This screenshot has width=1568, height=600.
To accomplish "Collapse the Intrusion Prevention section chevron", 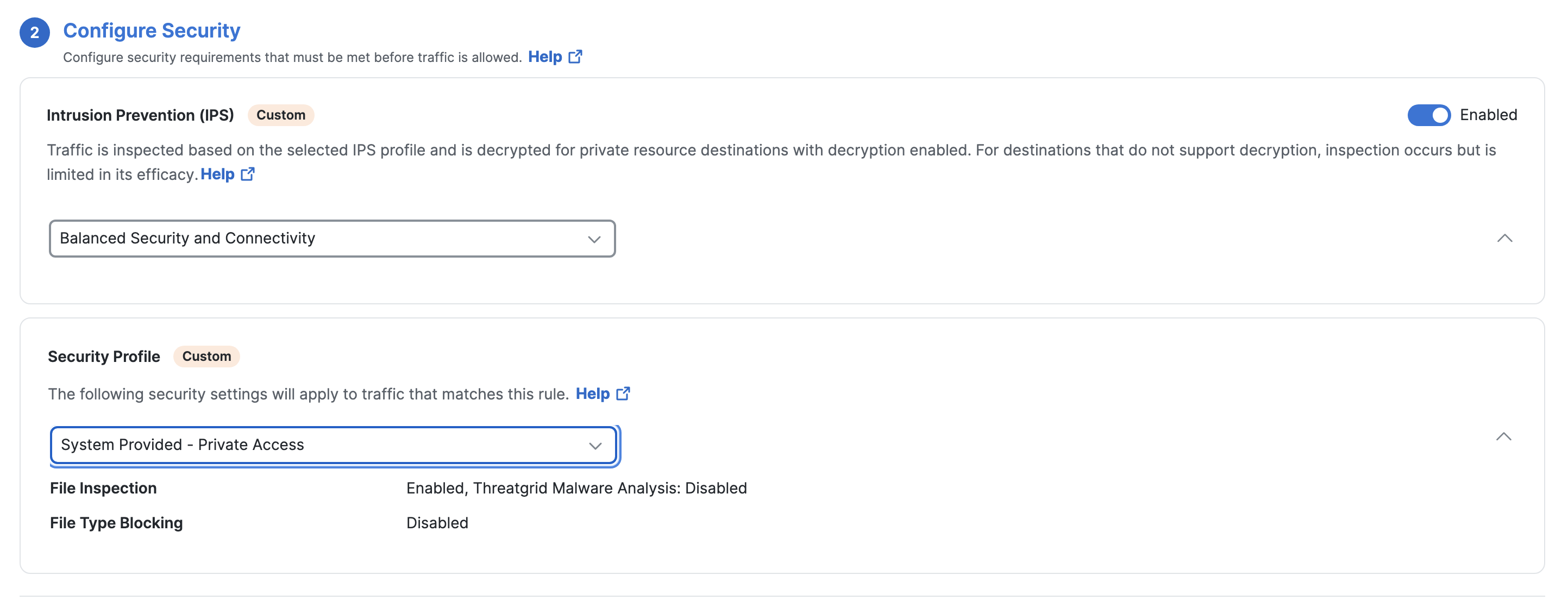I will (1504, 238).
